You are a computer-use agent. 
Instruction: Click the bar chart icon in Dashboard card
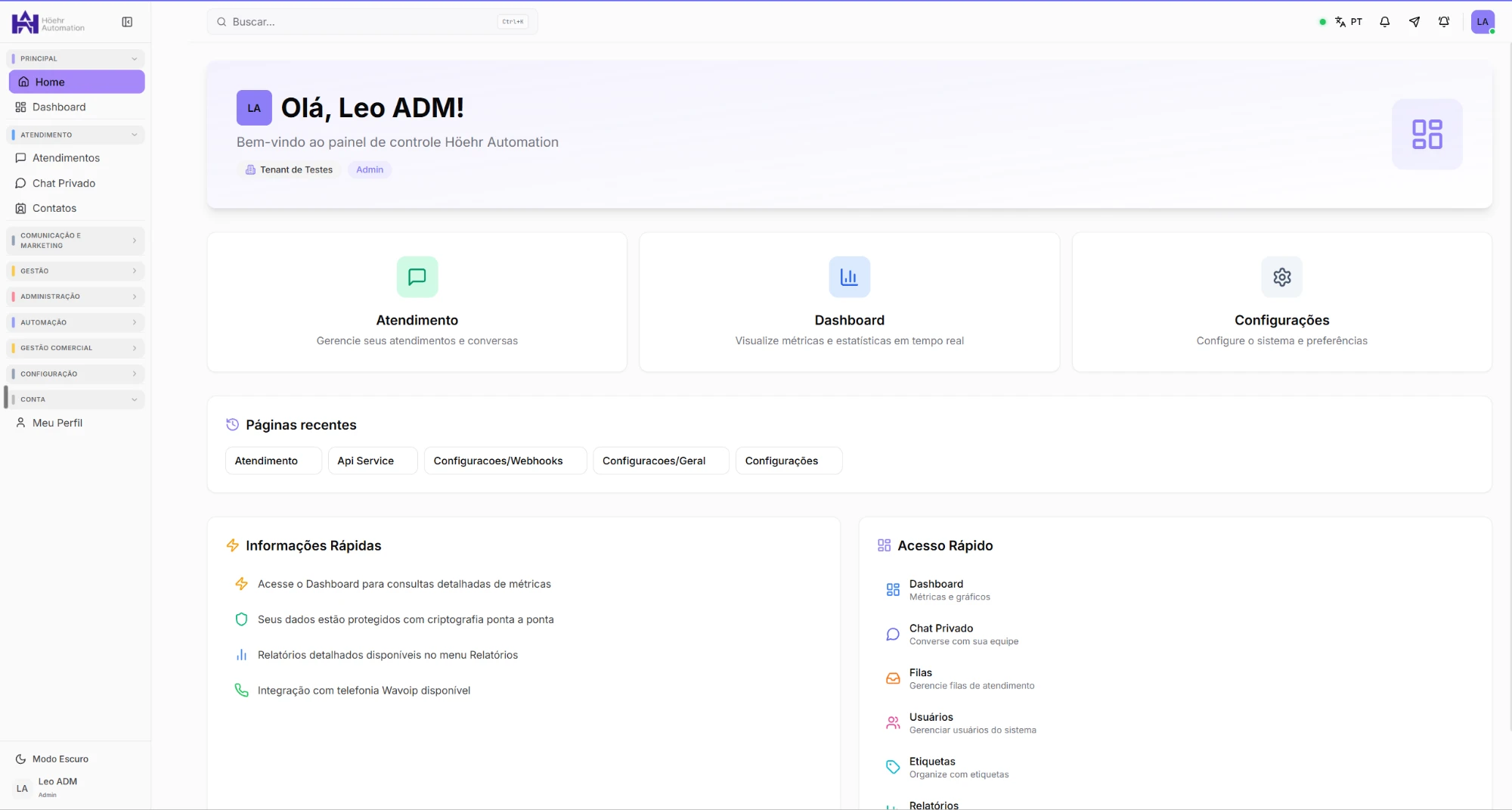tap(849, 277)
